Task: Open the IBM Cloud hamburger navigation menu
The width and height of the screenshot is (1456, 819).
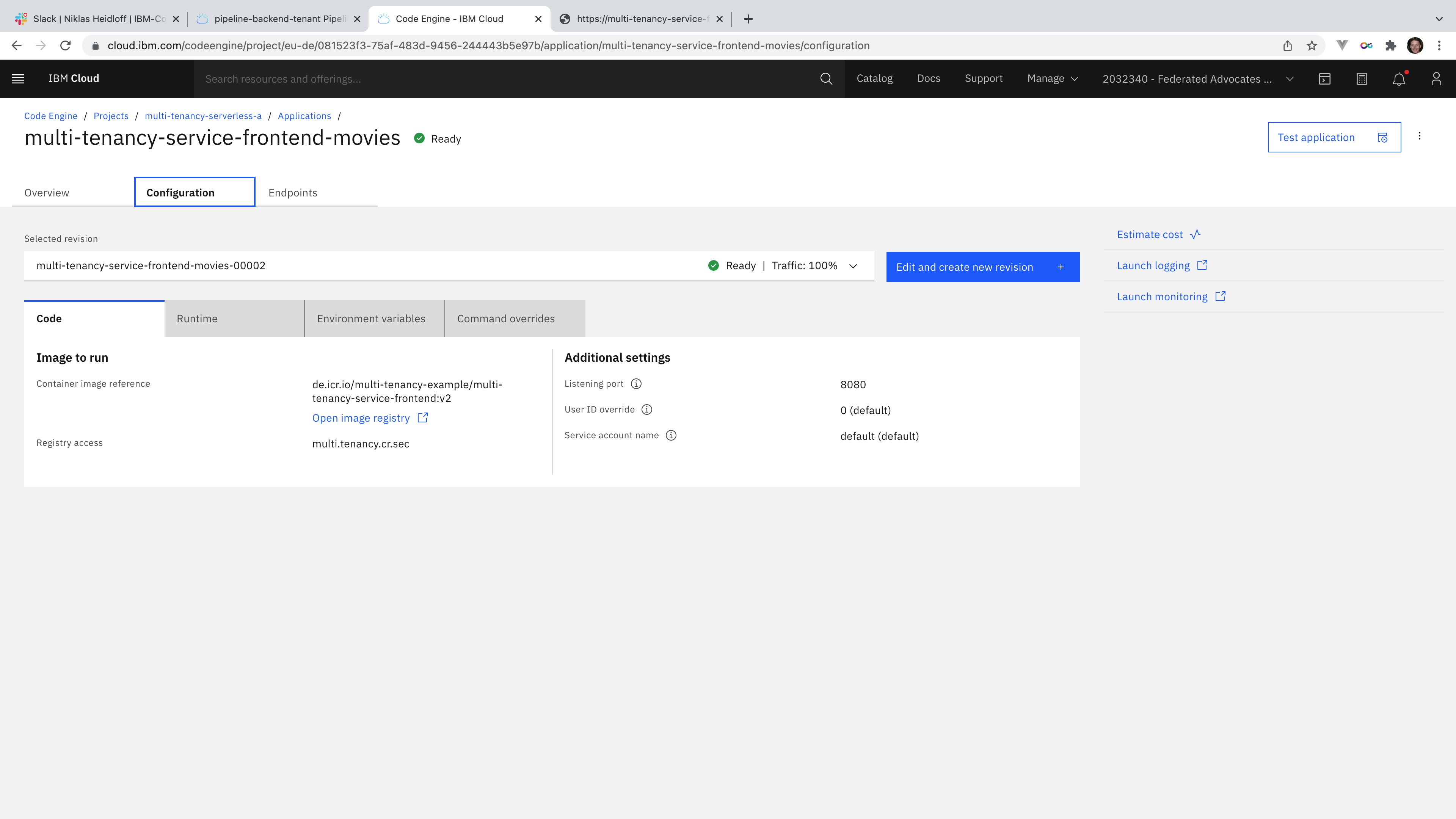Action: [18, 78]
